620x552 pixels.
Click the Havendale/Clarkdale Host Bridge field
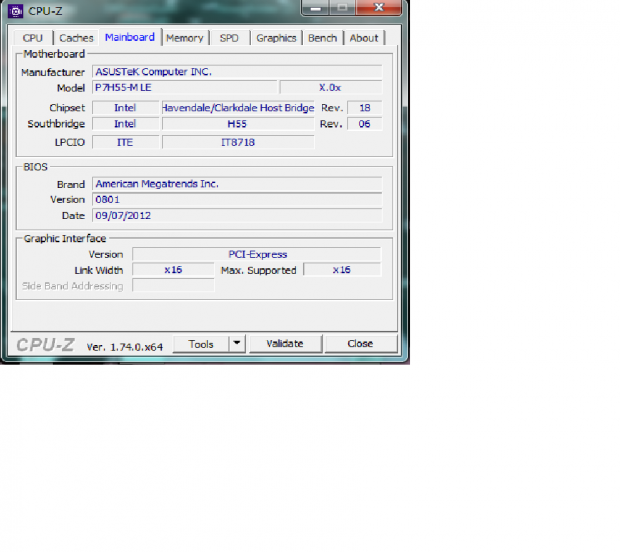[x=238, y=108]
